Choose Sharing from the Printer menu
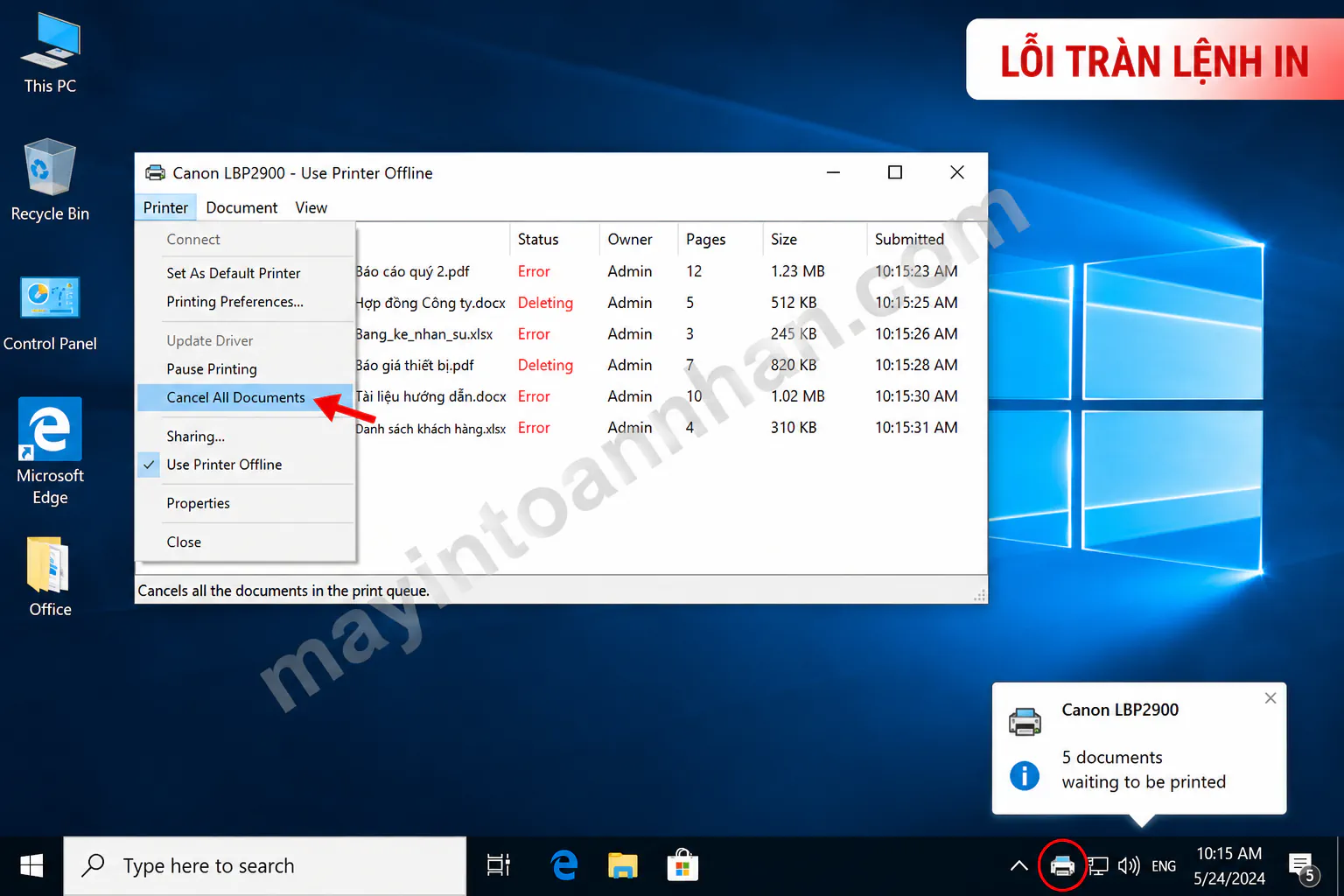This screenshot has height=896, width=1344. pyautogui.click(x=196, y=437)
